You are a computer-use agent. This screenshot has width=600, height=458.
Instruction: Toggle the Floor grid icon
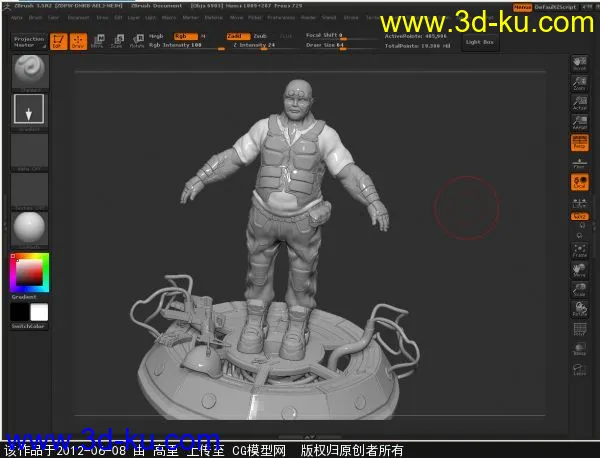coord(580,163)
